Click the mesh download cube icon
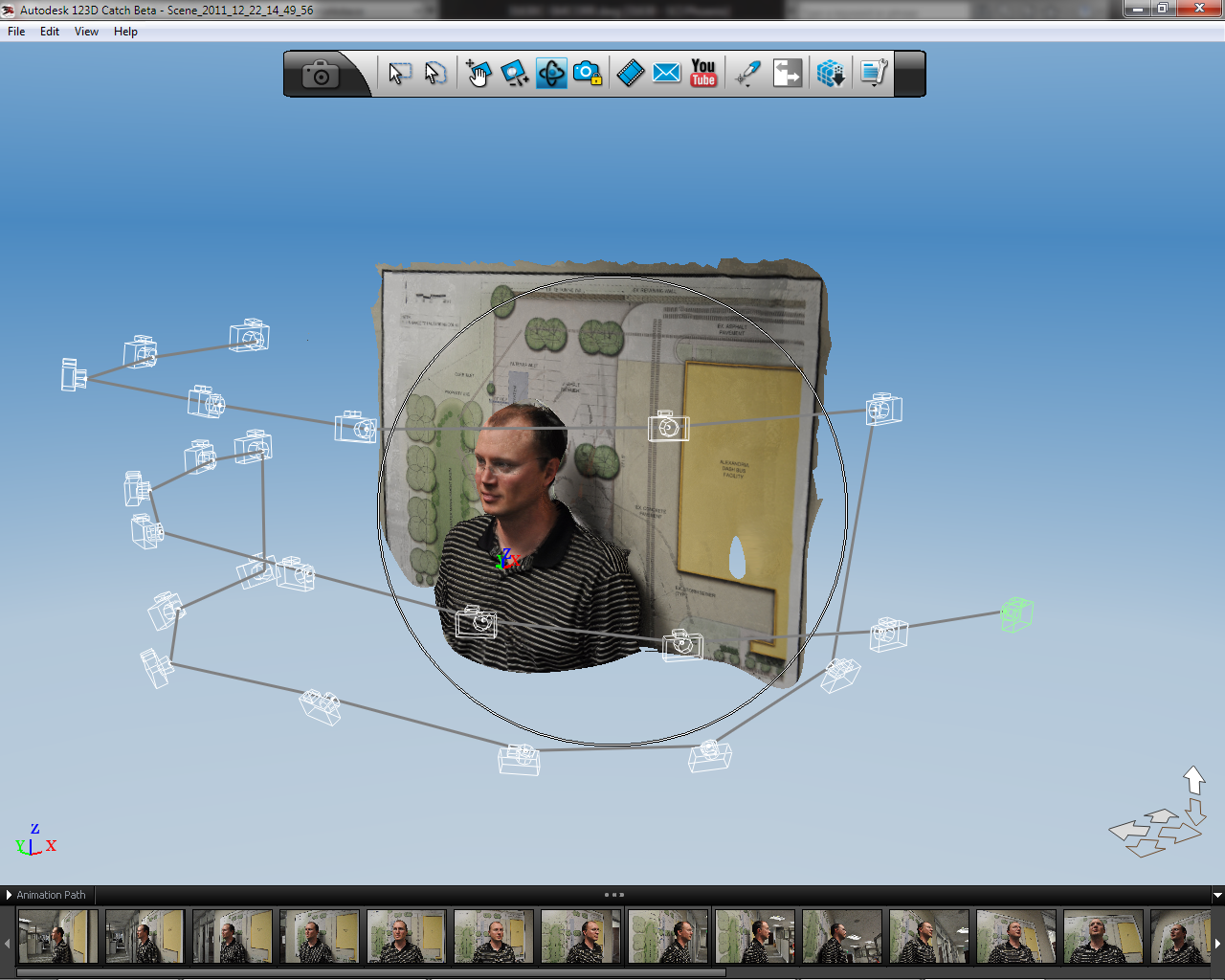The height and width of the screenshot is (980, 1225). 831,74
